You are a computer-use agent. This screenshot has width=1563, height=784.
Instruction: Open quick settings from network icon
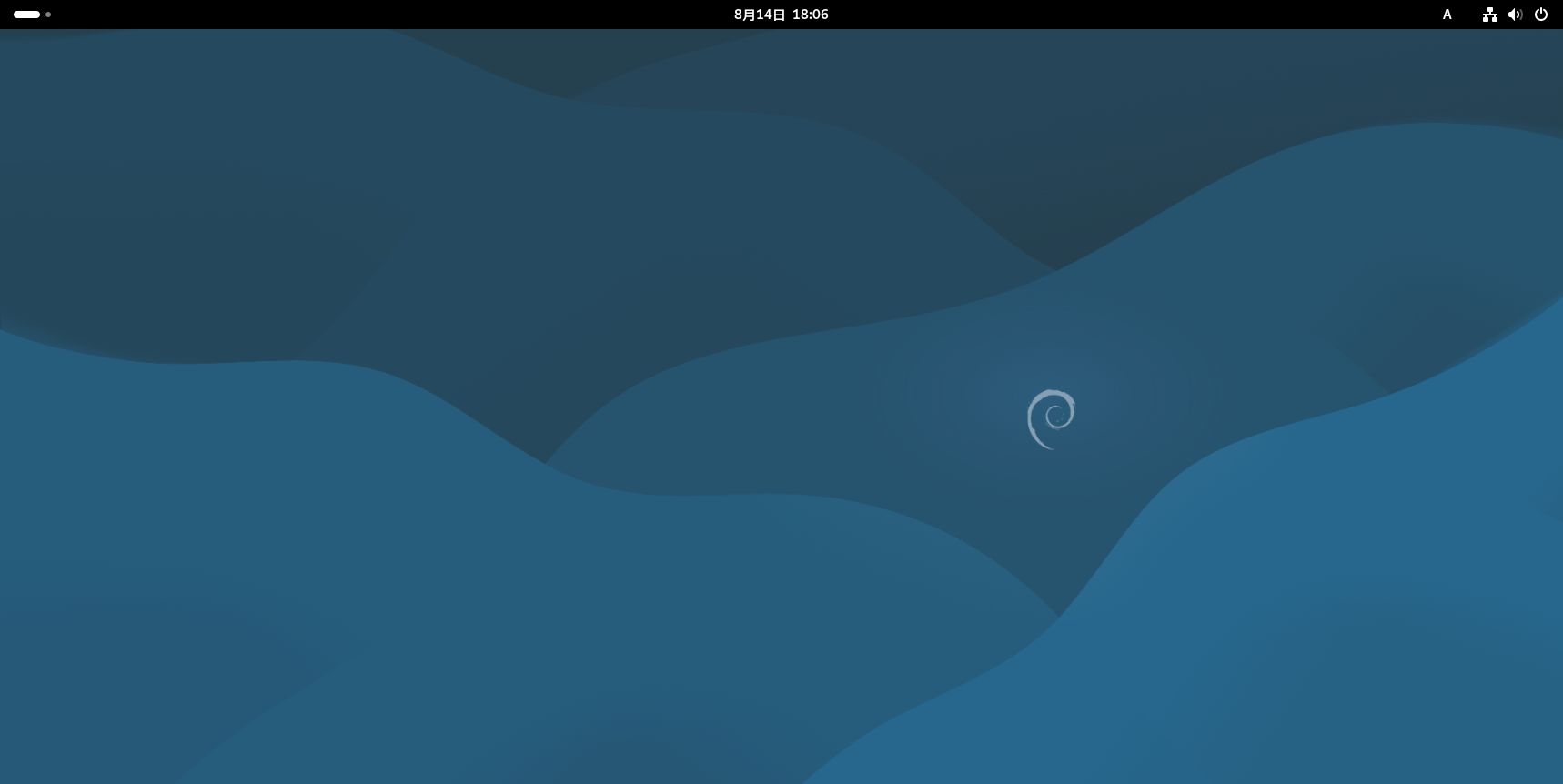click(1489, 15)
